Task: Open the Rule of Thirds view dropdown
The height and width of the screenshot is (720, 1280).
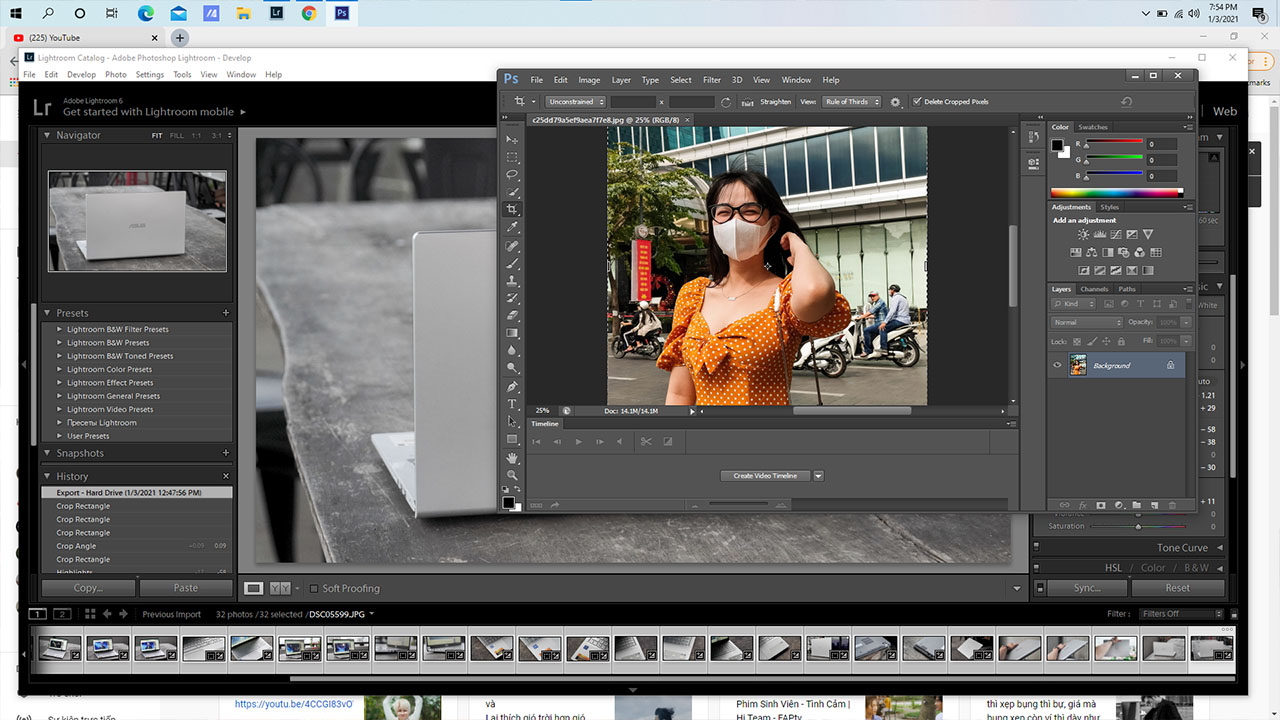Action: pyautogui.click(x=852, y=102)
